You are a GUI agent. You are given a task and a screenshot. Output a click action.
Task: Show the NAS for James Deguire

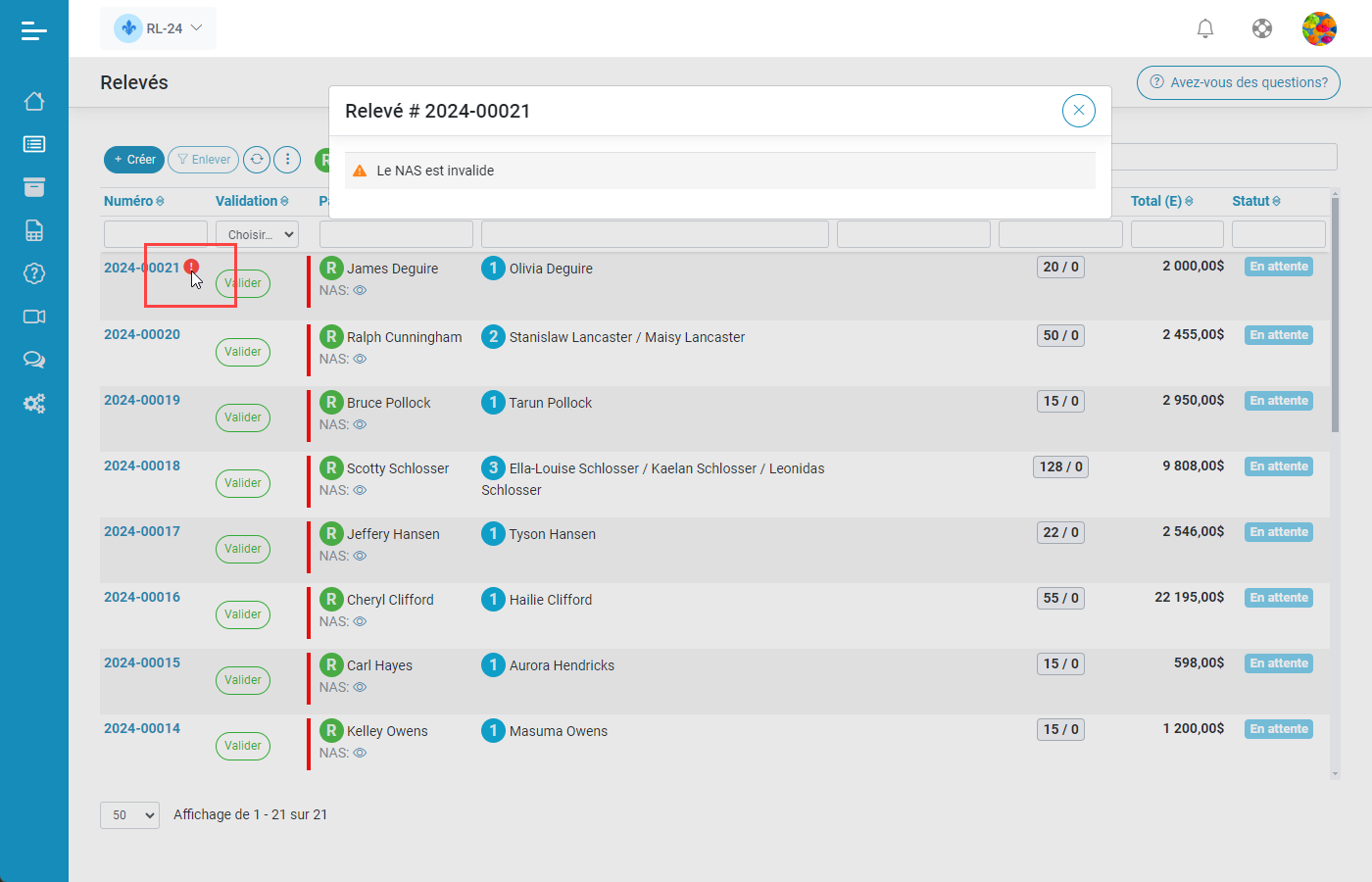point(359,289)
